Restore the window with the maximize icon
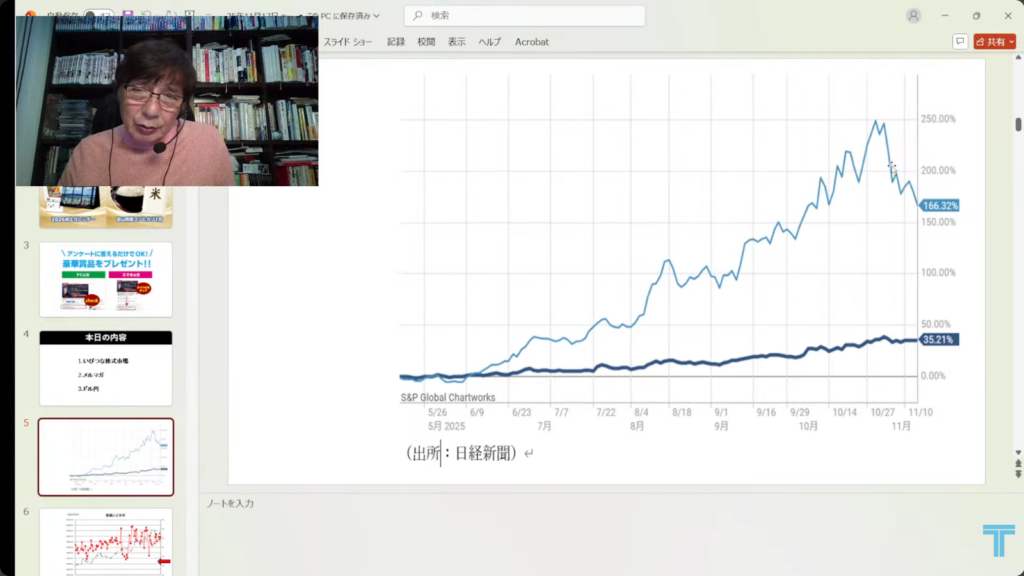1024x576 pixels. click(976, 16)
